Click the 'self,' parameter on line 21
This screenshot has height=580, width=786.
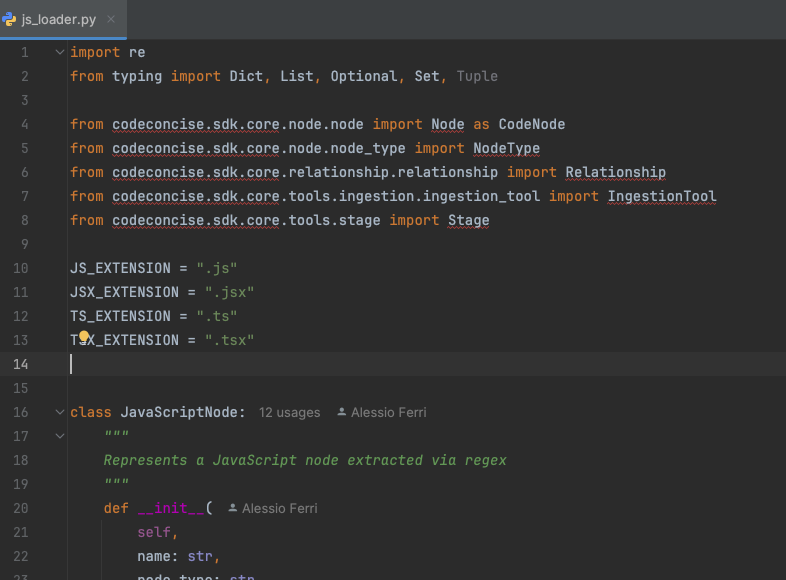tap(157, 532)
